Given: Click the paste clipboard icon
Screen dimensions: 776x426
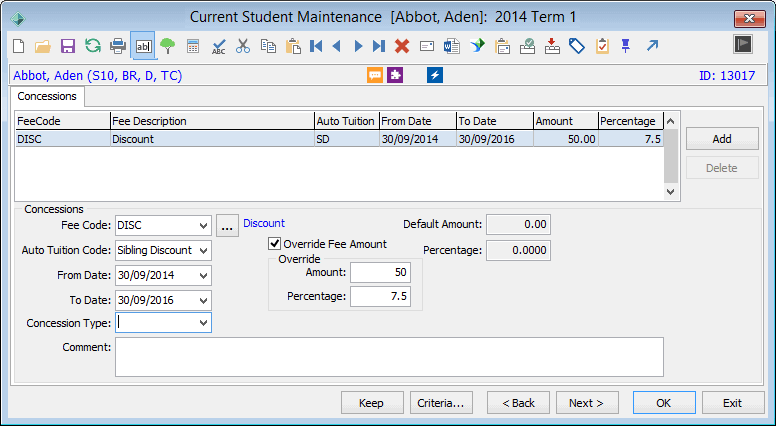Looking at the screenshot, I should pyautogui.click(x=293, y=47).
